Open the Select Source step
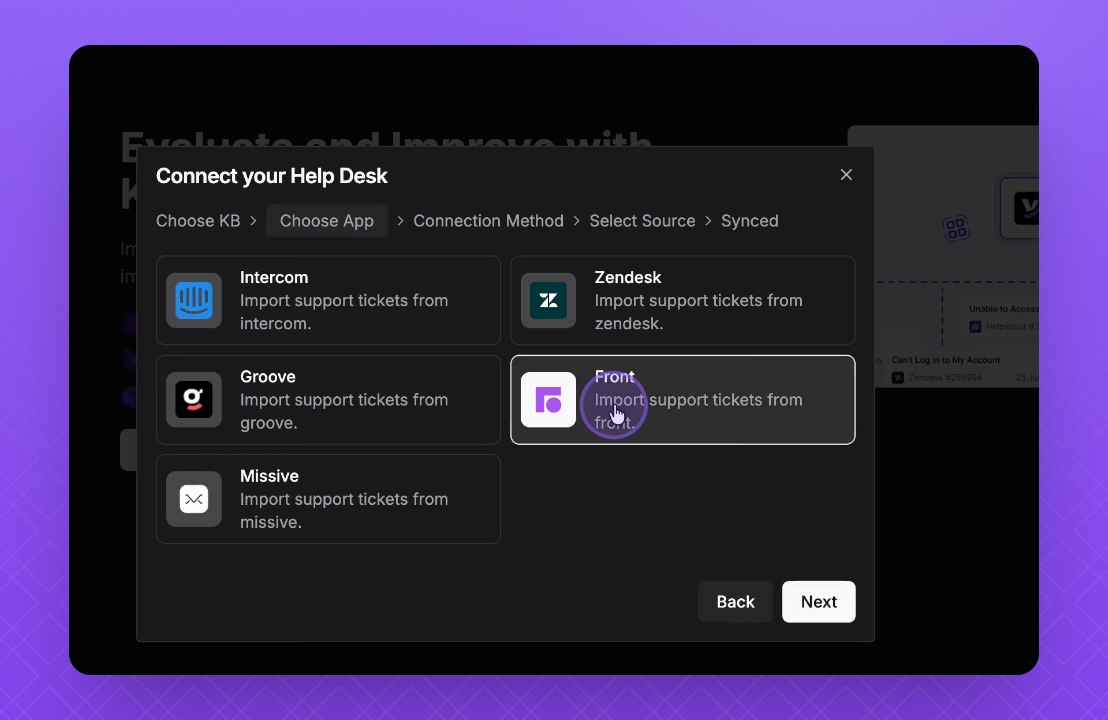The width and height of the screenshot is (1108, 720). coord(642,221)
